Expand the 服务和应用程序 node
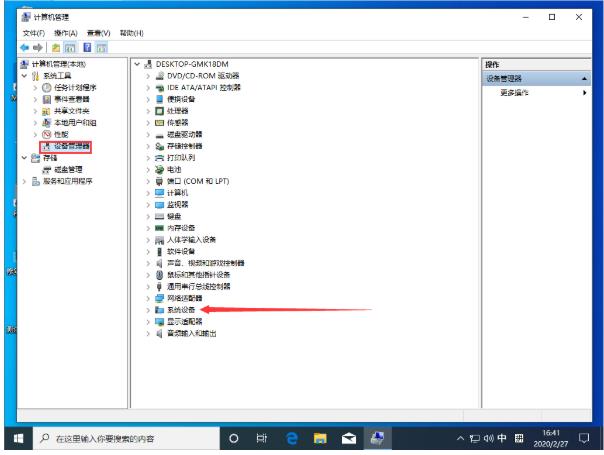604x455 pixels. tap(24, 181)
